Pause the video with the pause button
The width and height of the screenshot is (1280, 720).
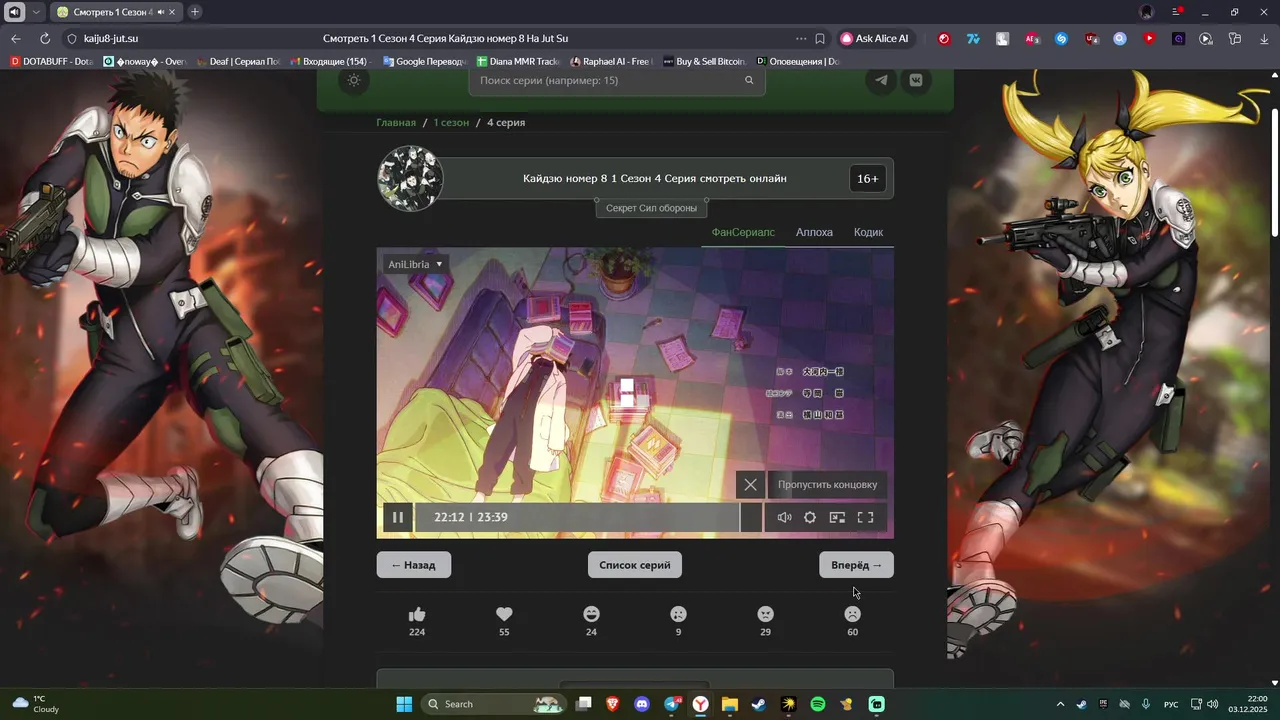click(397, 517)
